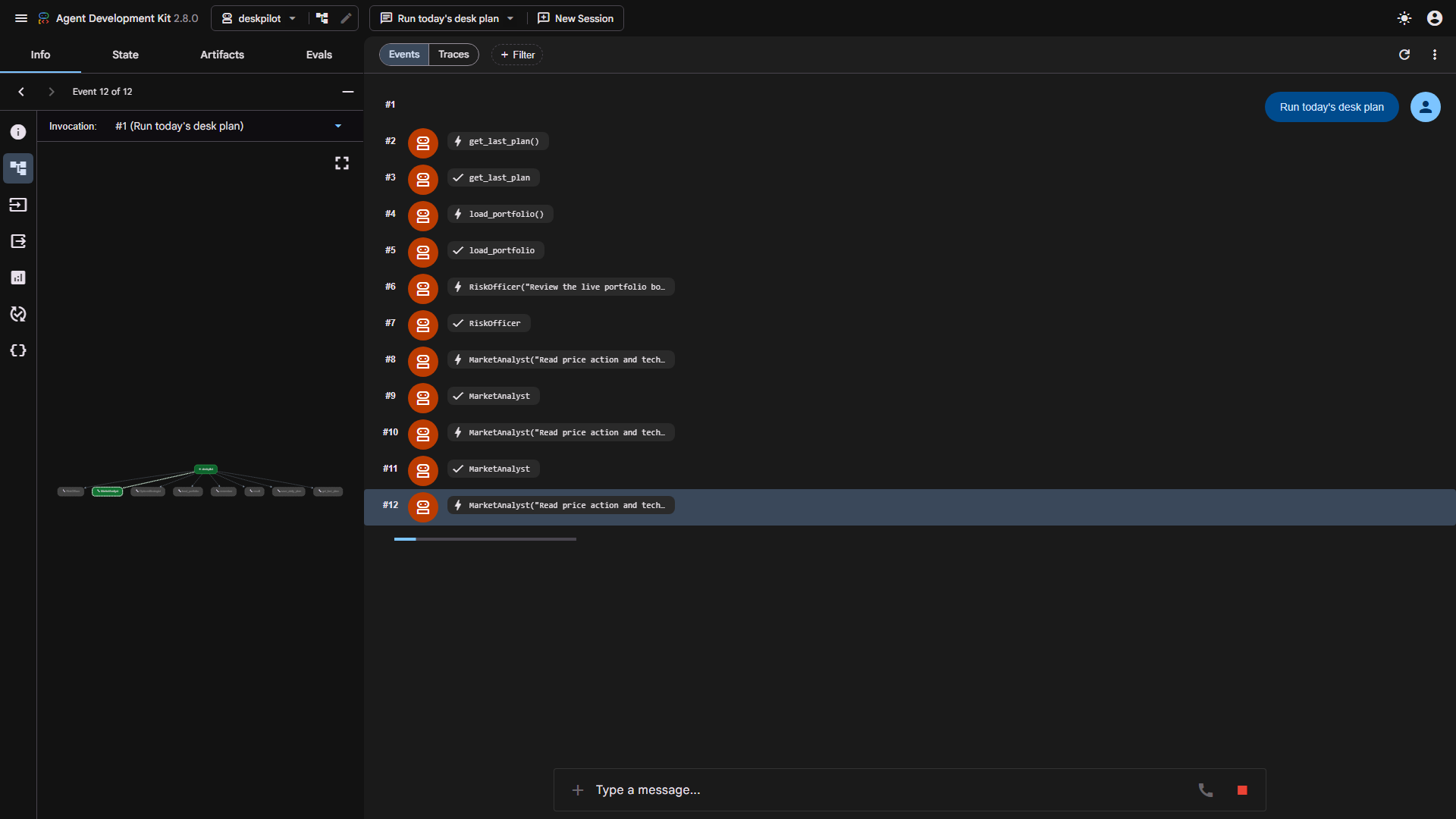Select the MarketAnalyst call chip in event #8
Image resolution: width=1456 pixels, height=819 pixels.
(560, 359)
